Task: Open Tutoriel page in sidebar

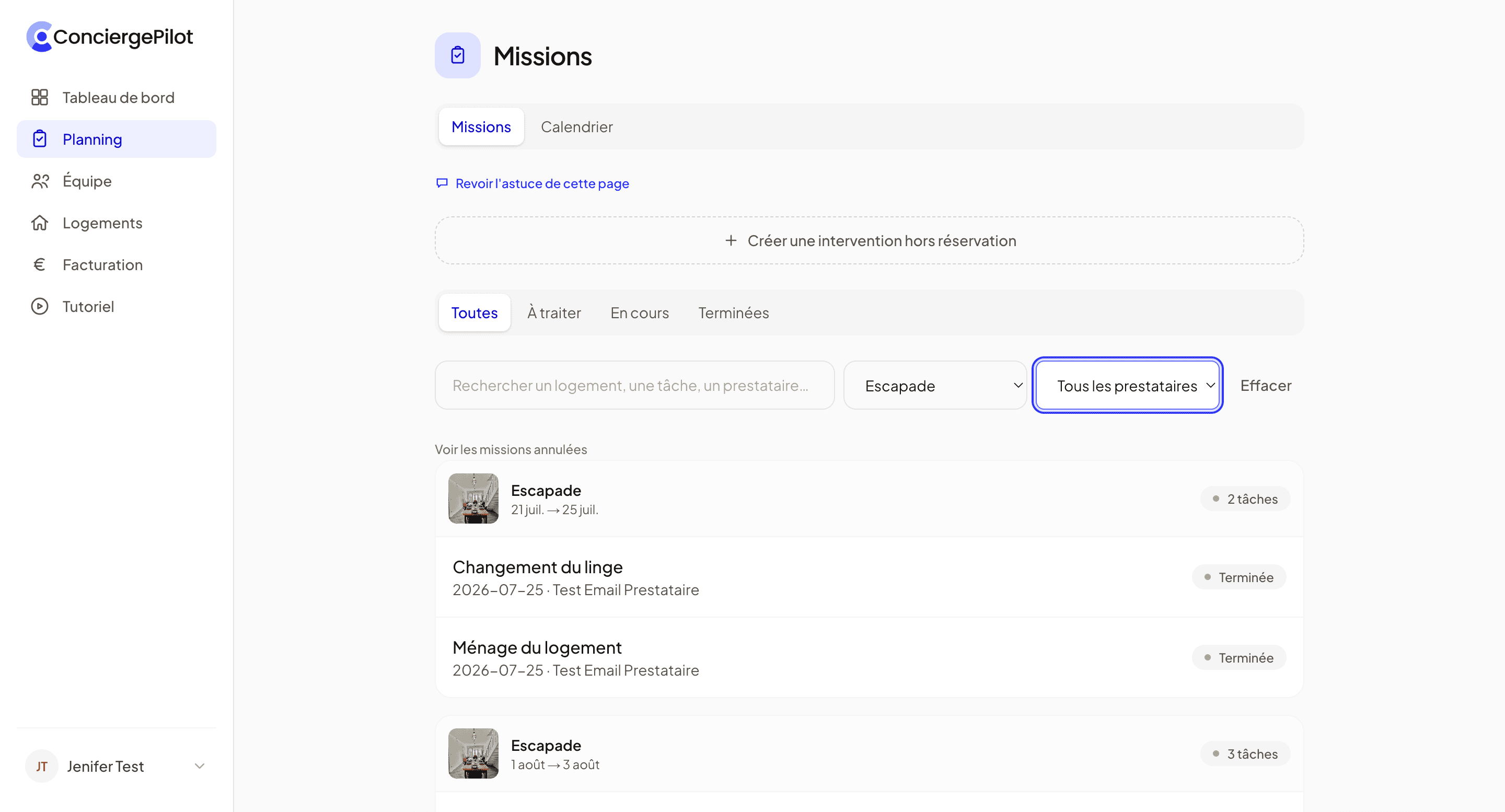Action: (116, 306)
